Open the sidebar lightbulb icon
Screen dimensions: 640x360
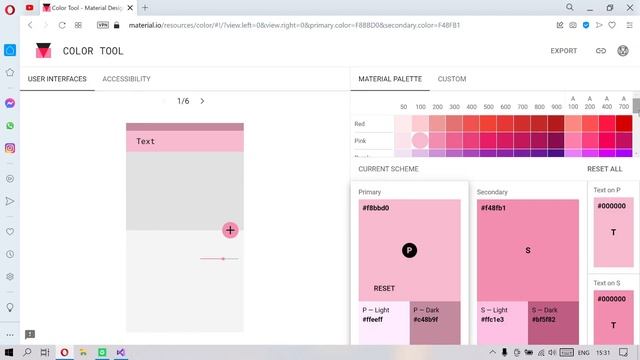click(x=10, y=307)
